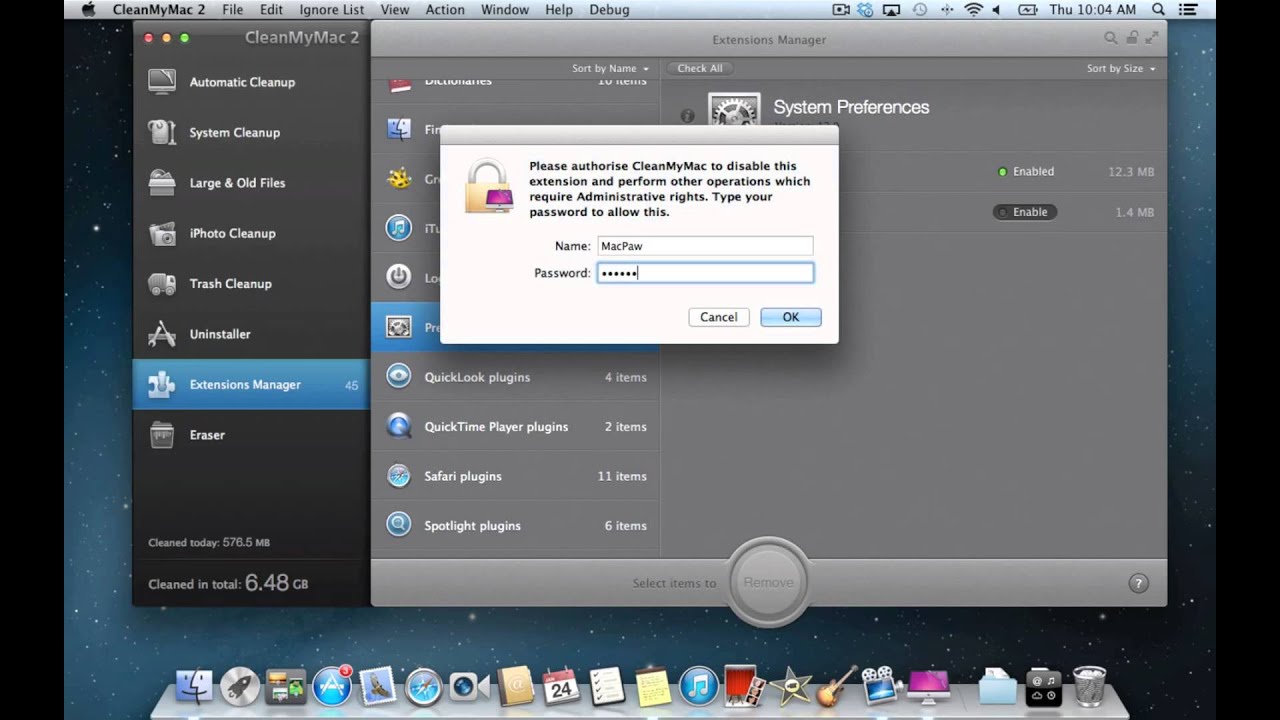Select the Uninstaller module

coord(251,334)
